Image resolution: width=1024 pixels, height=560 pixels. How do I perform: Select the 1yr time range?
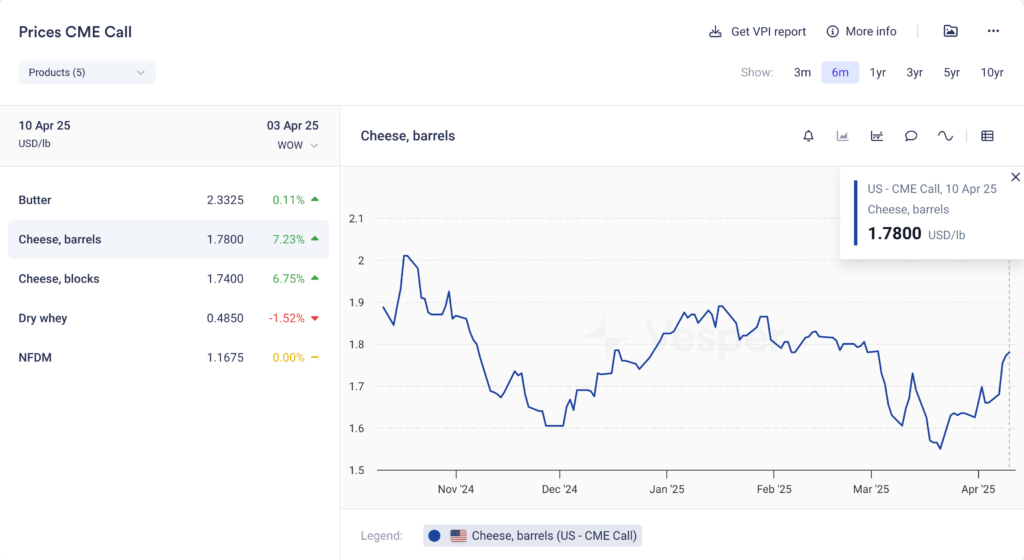pyautogui.click(x=877, y=72)
